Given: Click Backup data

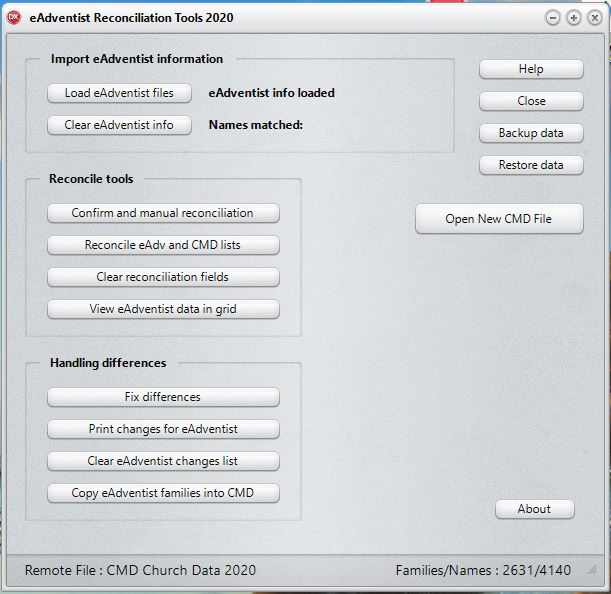Looking at the screenshot, I should (x=531, y=133).
